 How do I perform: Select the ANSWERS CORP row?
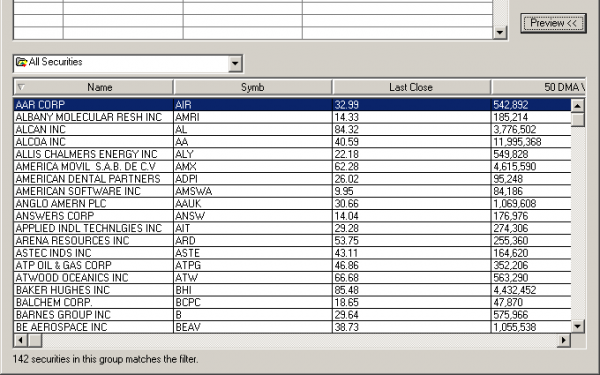(x=292, y=216)
